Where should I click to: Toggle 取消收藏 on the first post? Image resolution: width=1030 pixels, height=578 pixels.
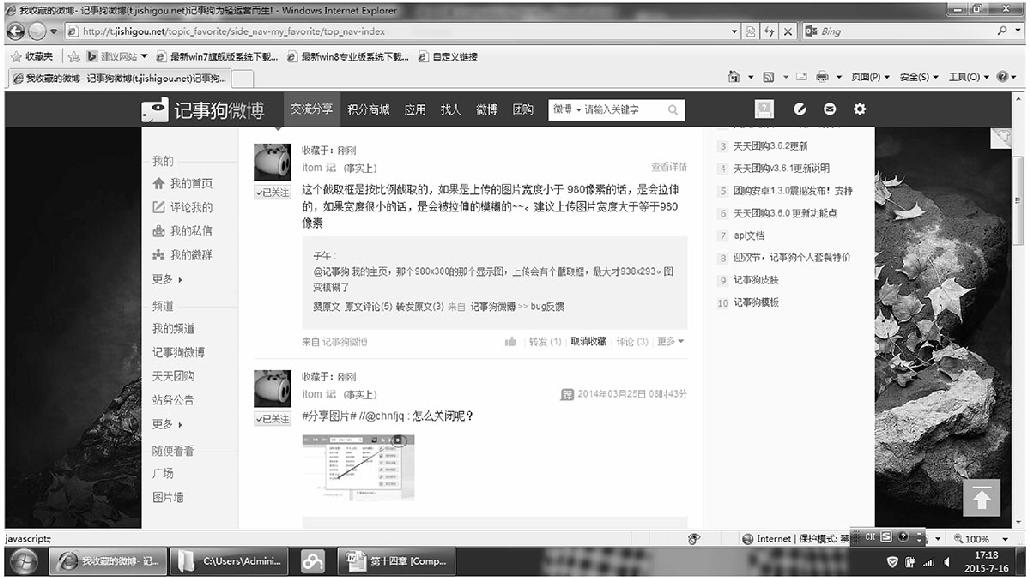(x=588, y=342)
